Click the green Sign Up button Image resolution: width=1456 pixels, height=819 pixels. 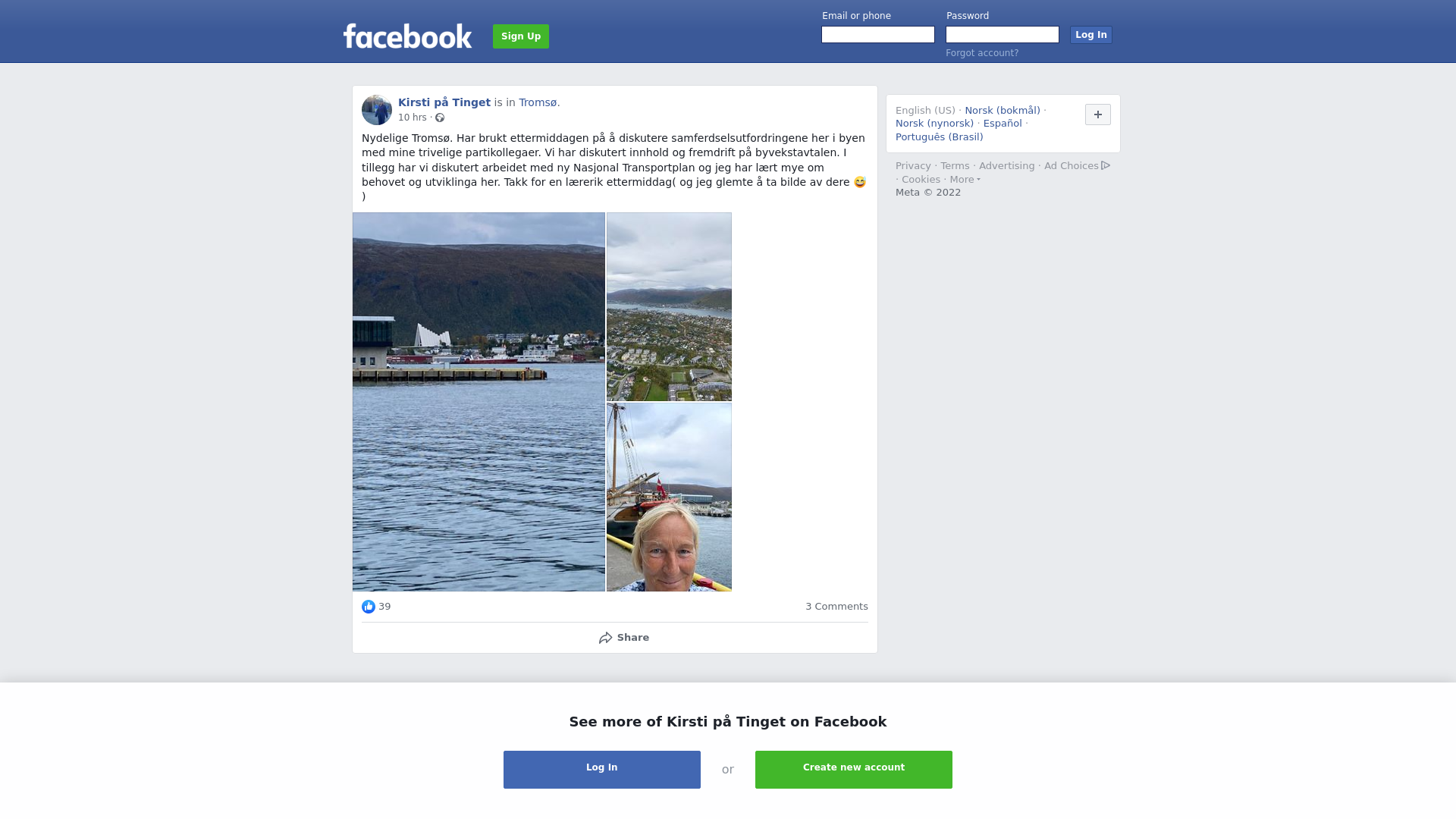point(521,36)
